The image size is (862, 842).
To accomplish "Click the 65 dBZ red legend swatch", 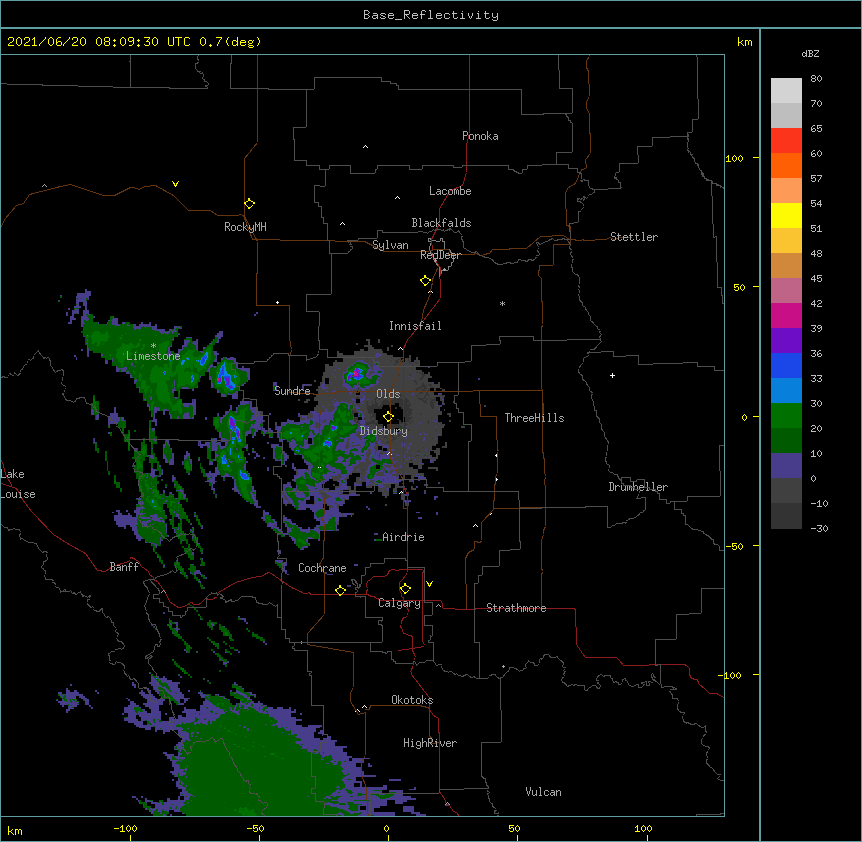I will point(786,141).
